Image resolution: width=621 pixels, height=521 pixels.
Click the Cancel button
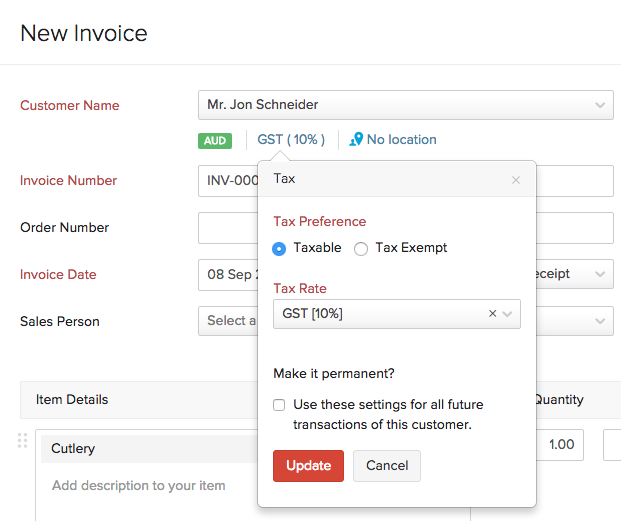(387, 466)
